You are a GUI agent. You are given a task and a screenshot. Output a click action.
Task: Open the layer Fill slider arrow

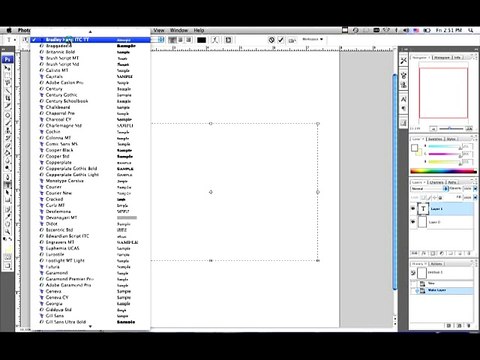pyautogui.click(x=475, y=197)
